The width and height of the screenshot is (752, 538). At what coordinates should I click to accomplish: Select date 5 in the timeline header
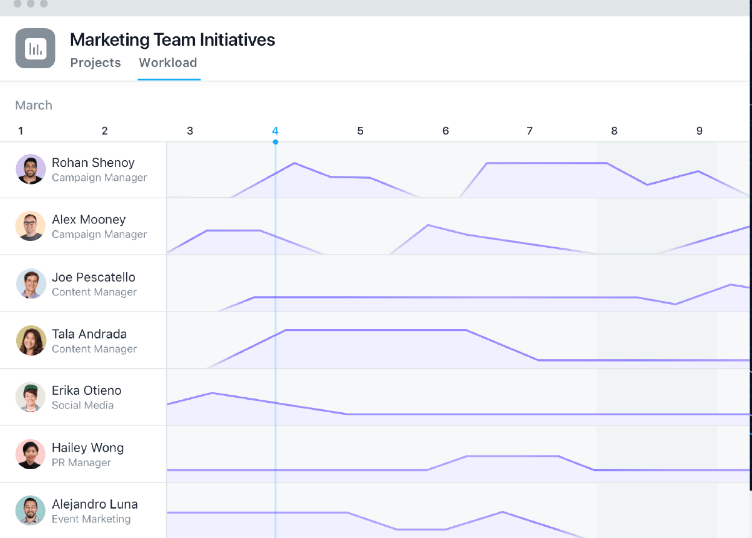(x=360, y=131)
